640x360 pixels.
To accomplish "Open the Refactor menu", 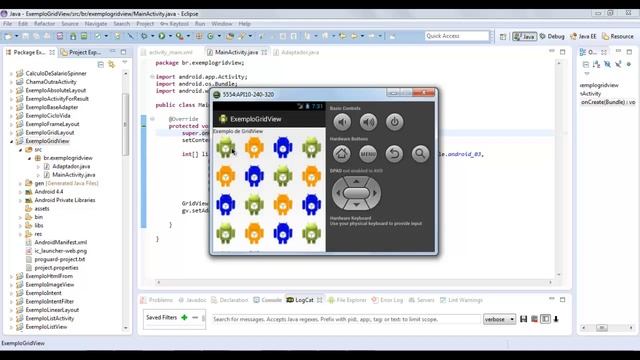I will tap(44, 24).
